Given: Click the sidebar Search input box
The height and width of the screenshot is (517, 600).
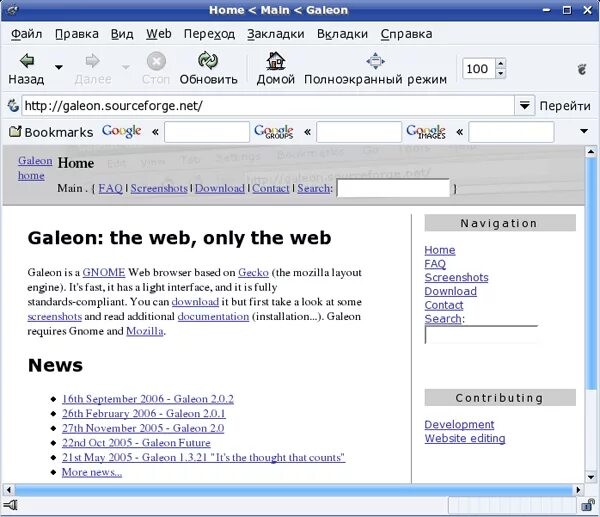Looking at the screenshot, I should (x=481, y=334).
